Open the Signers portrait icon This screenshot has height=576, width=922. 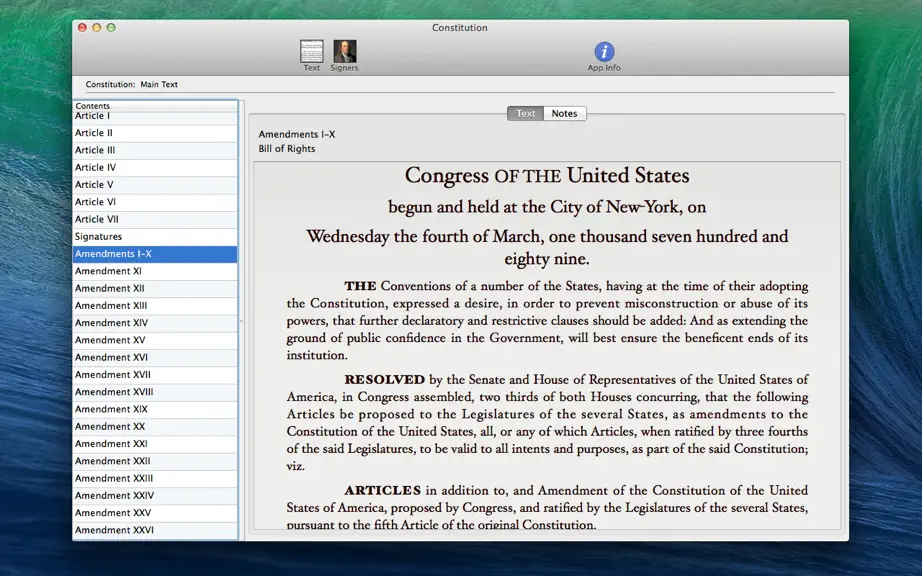point(345,52)
